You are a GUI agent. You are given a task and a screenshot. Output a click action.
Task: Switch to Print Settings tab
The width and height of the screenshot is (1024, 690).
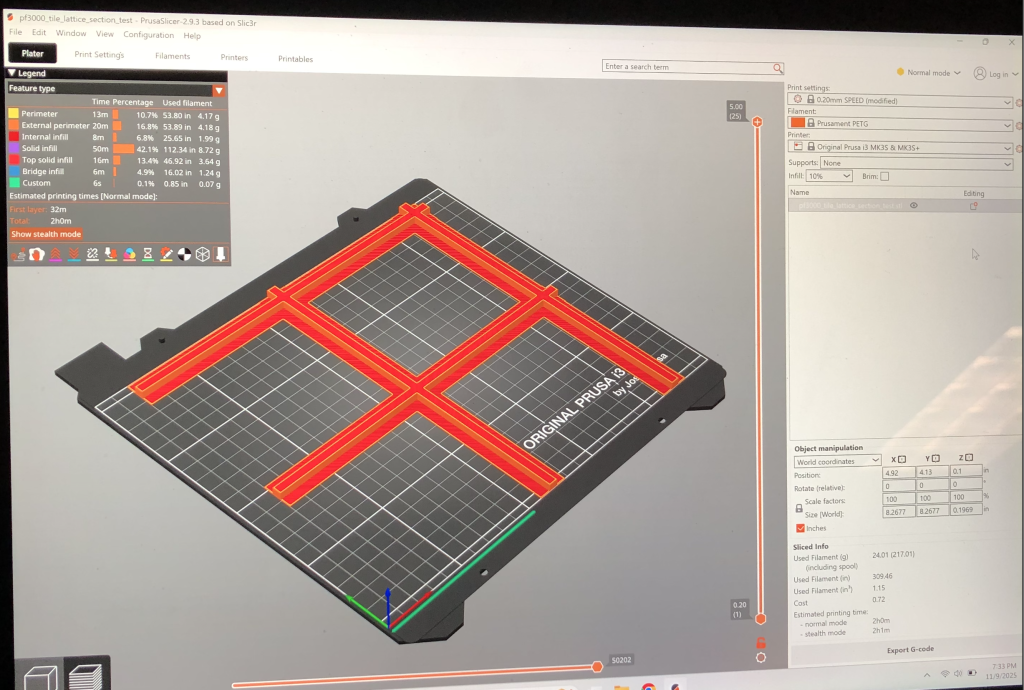pyautogui.click(x=99, y=55)
